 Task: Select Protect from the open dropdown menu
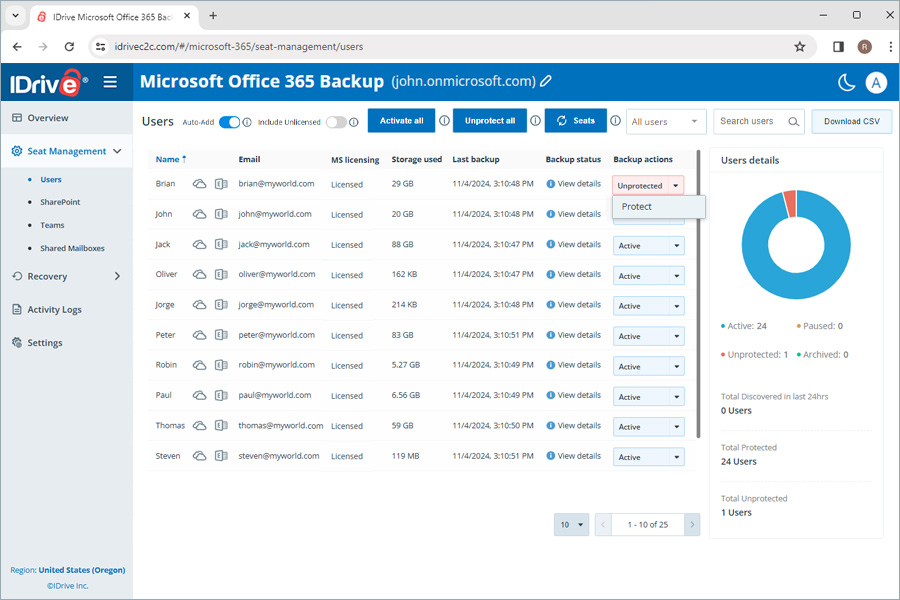tap(637, 207)
